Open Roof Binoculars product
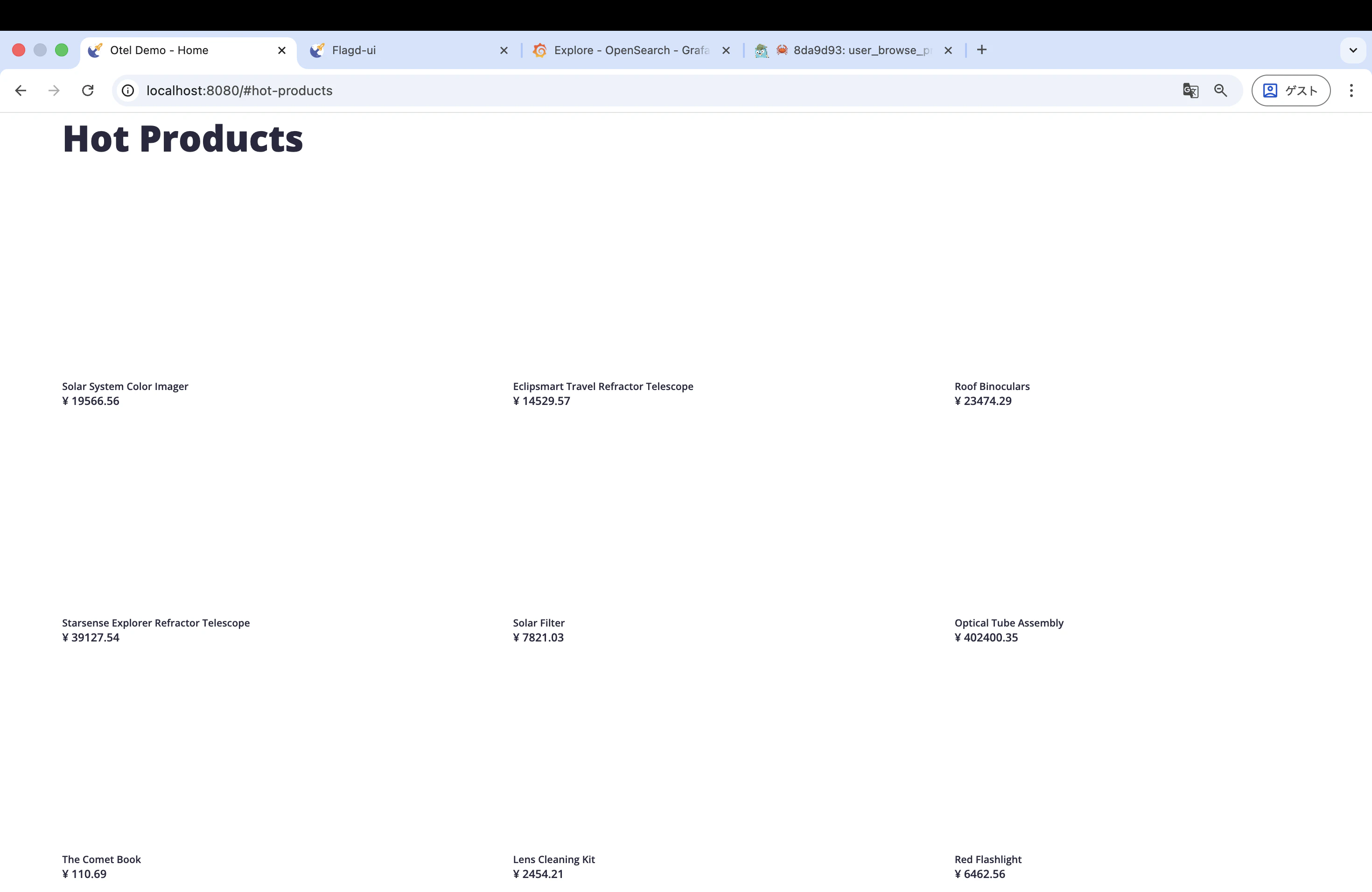The width and height of the screenshot is (1372, 892). pos(992,386)
